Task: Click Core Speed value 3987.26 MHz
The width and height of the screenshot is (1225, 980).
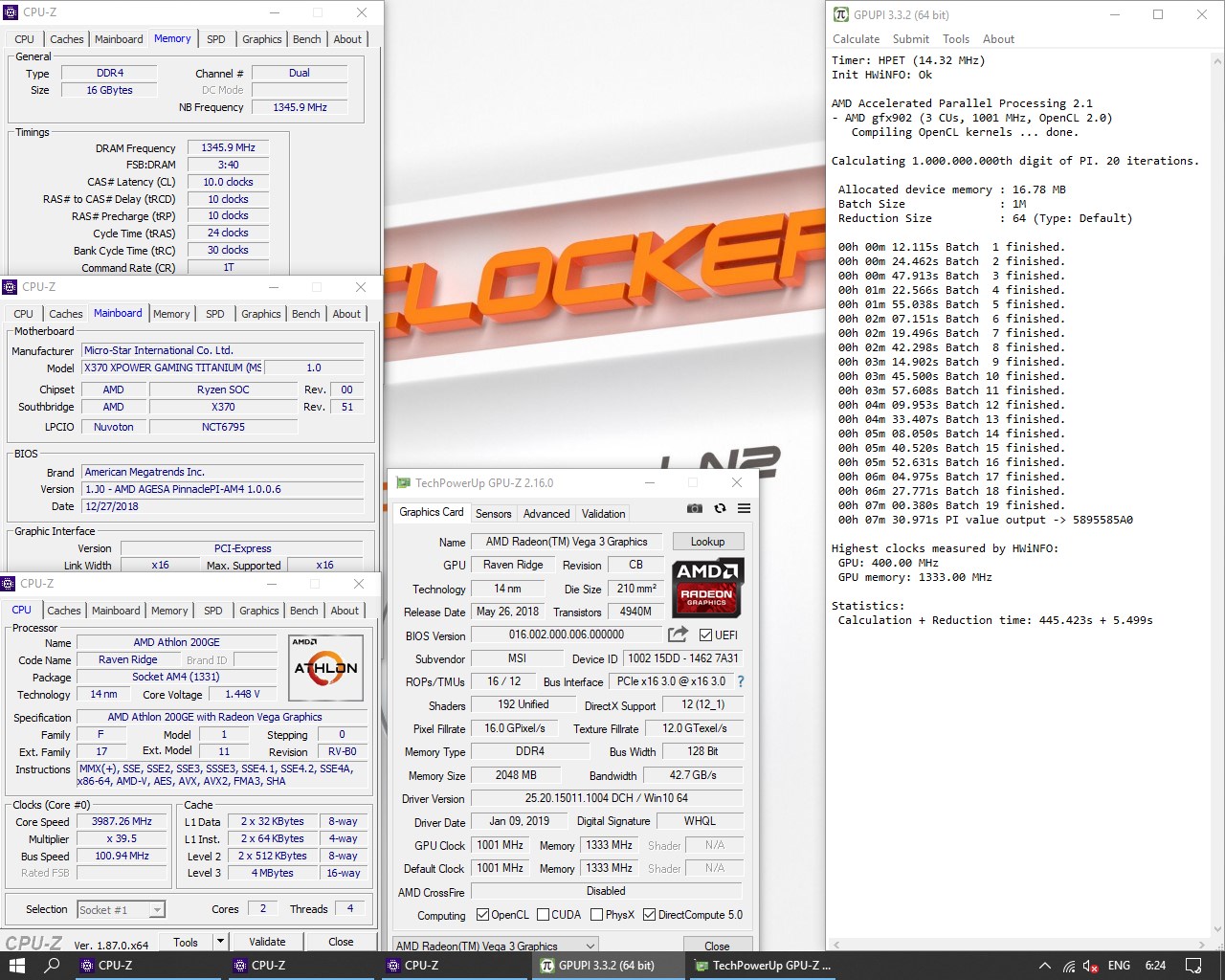Action: tap(122, 821)
